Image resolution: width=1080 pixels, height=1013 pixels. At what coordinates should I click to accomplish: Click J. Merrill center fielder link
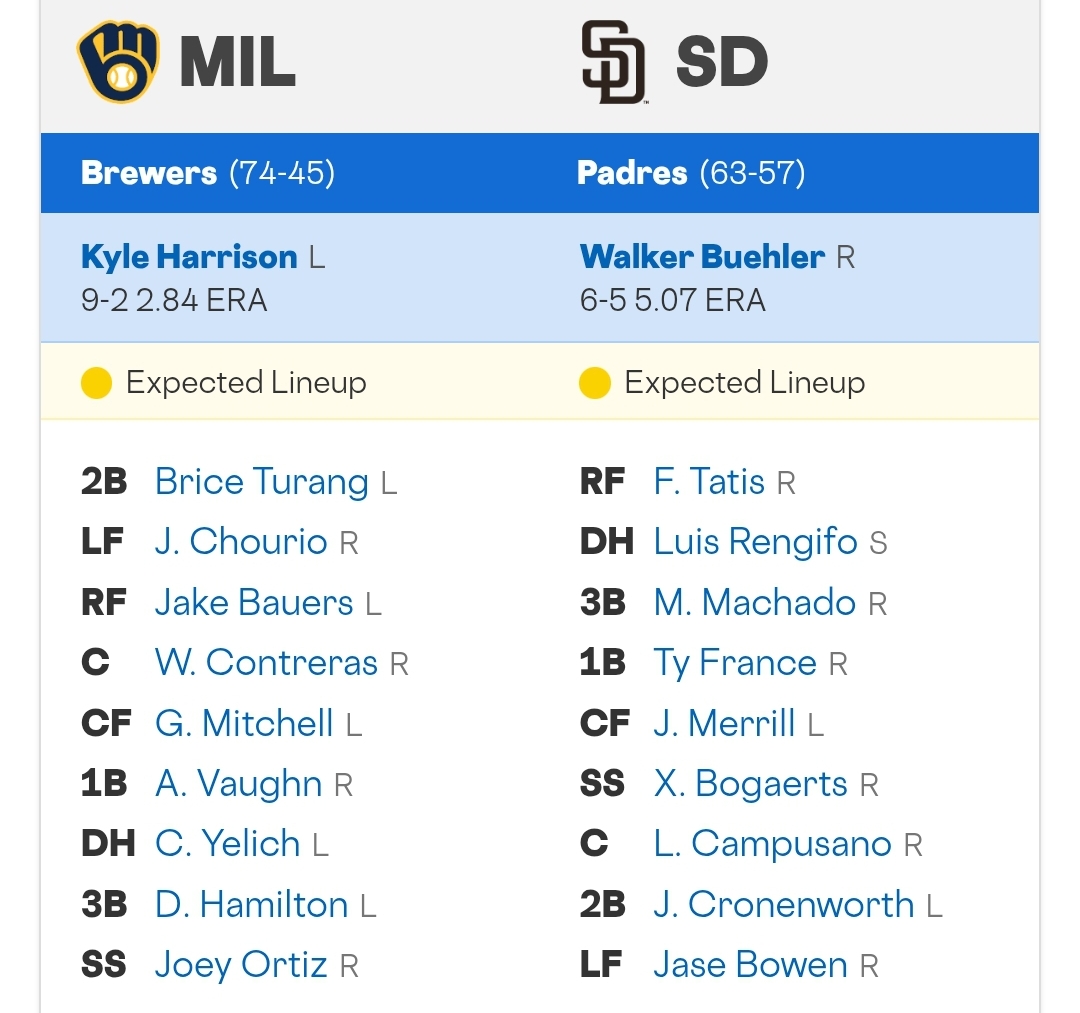(725, 724)
